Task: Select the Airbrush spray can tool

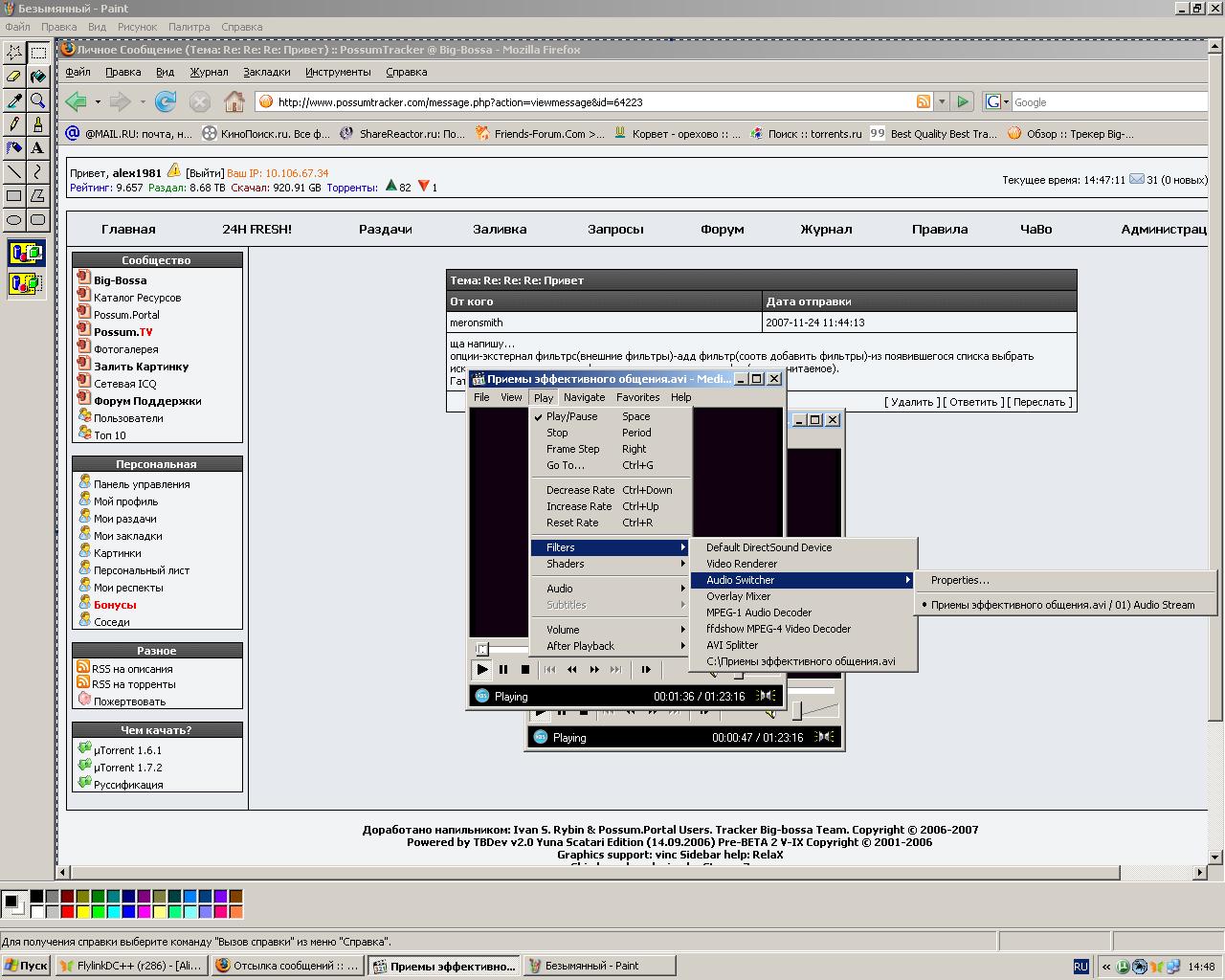Action: 13,148
